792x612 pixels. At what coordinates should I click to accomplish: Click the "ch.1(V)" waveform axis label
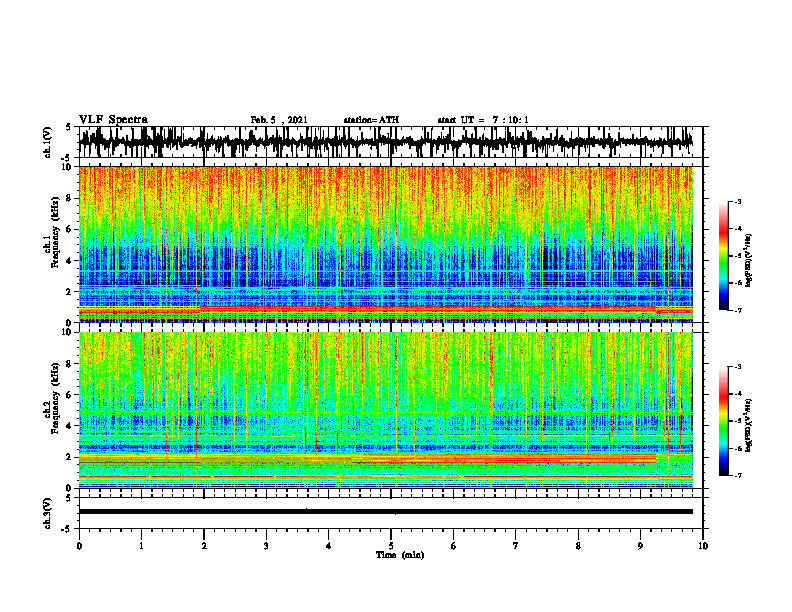pos(48,142)
